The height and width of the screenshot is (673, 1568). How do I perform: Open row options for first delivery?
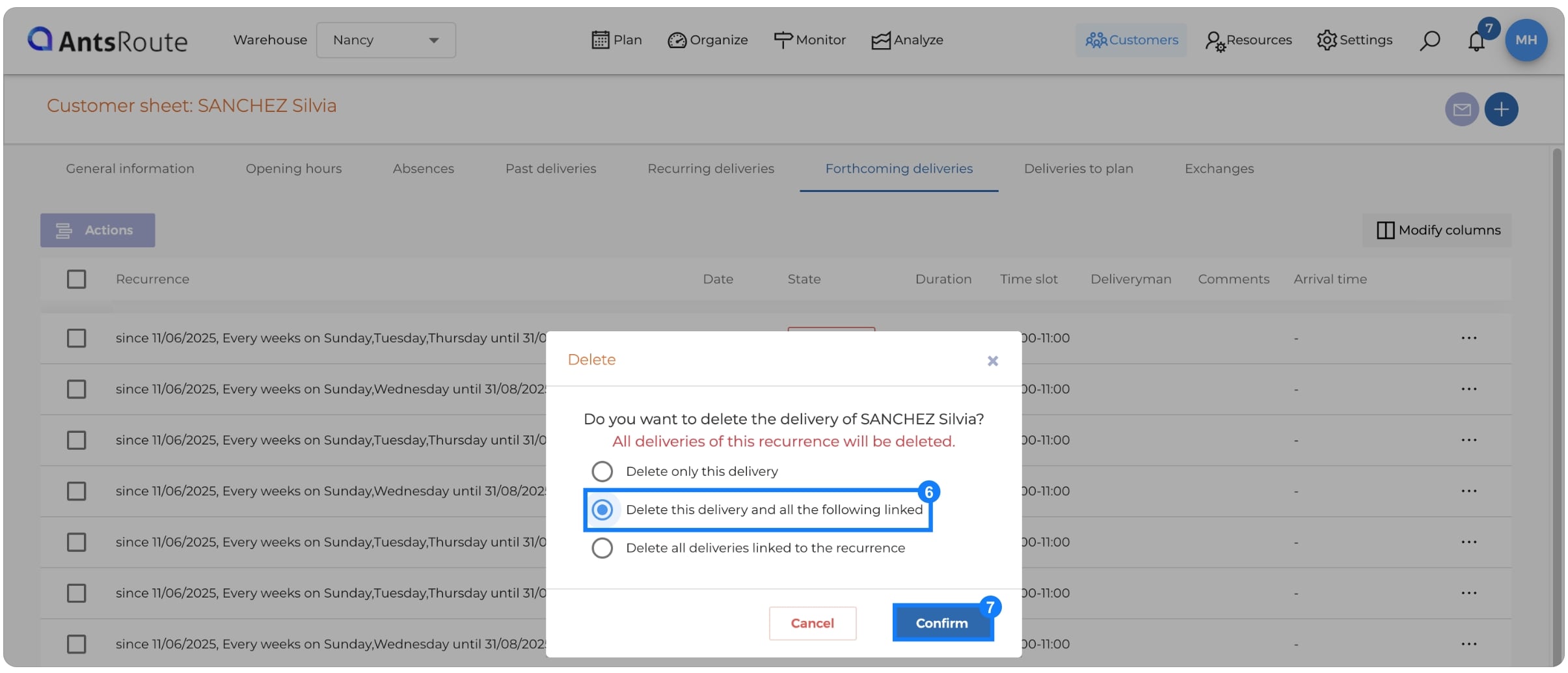coord(1468,338)
